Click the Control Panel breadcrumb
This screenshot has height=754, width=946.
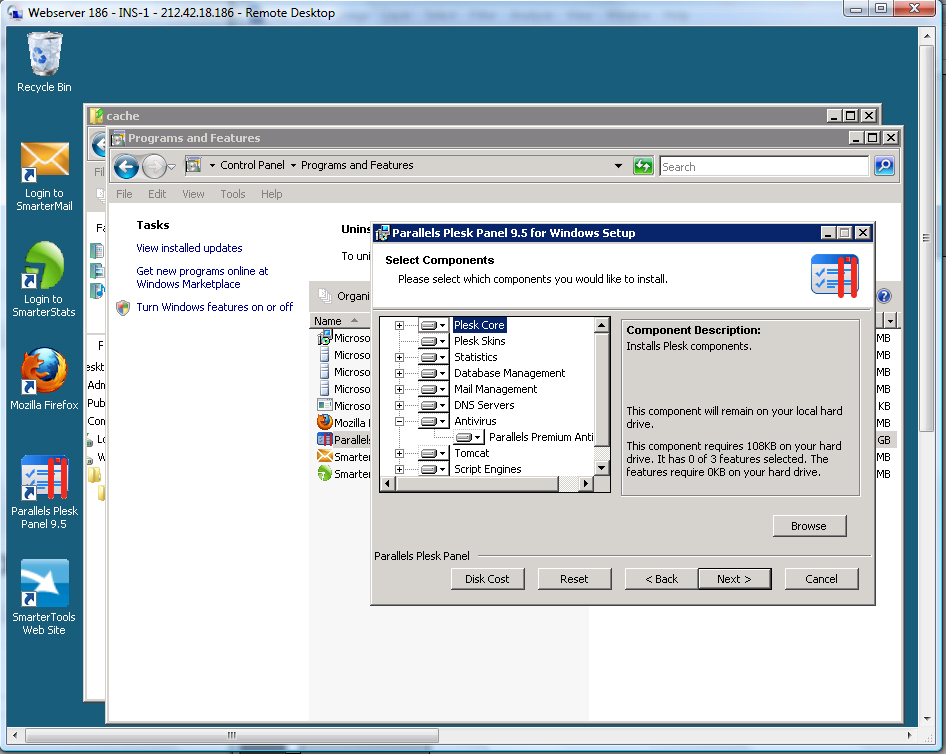(x=252, y=165)
